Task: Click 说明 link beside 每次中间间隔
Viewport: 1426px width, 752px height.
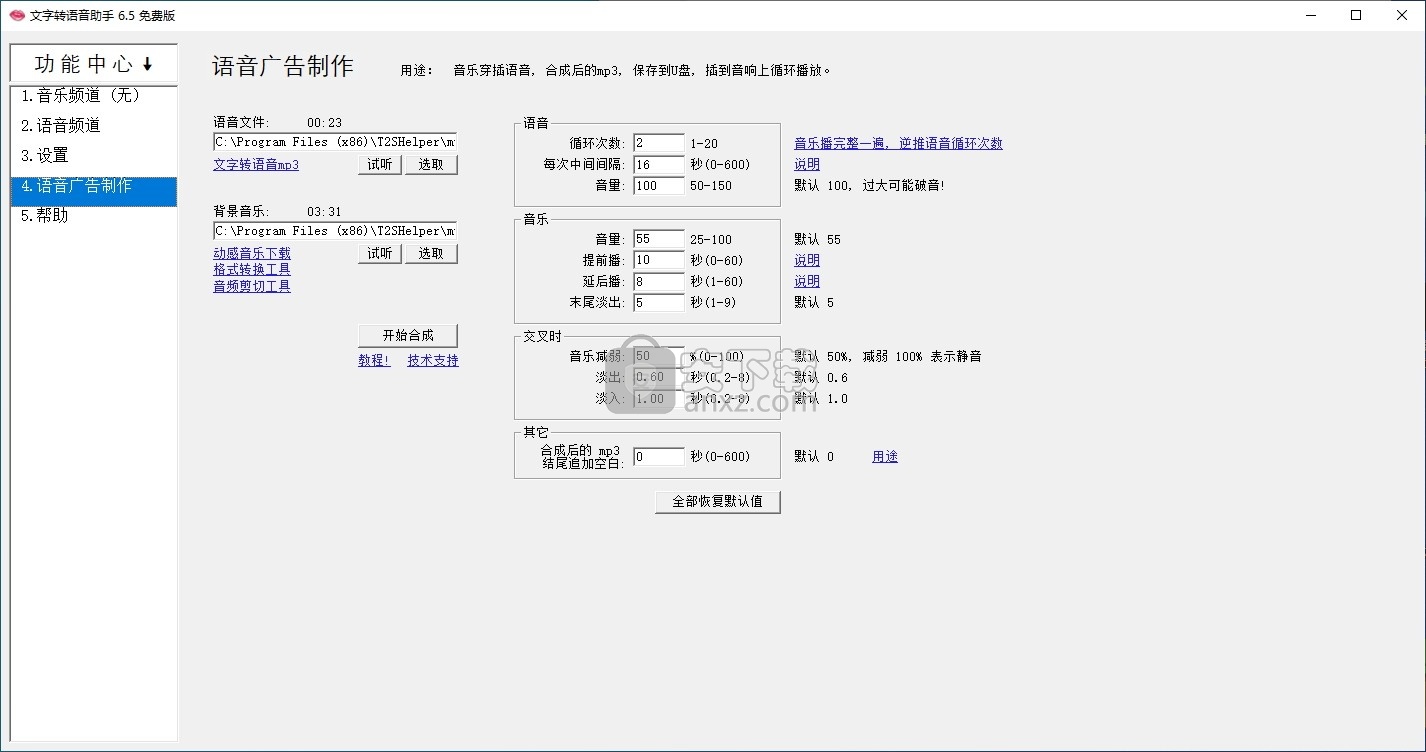Action: (x=807, y=165)
